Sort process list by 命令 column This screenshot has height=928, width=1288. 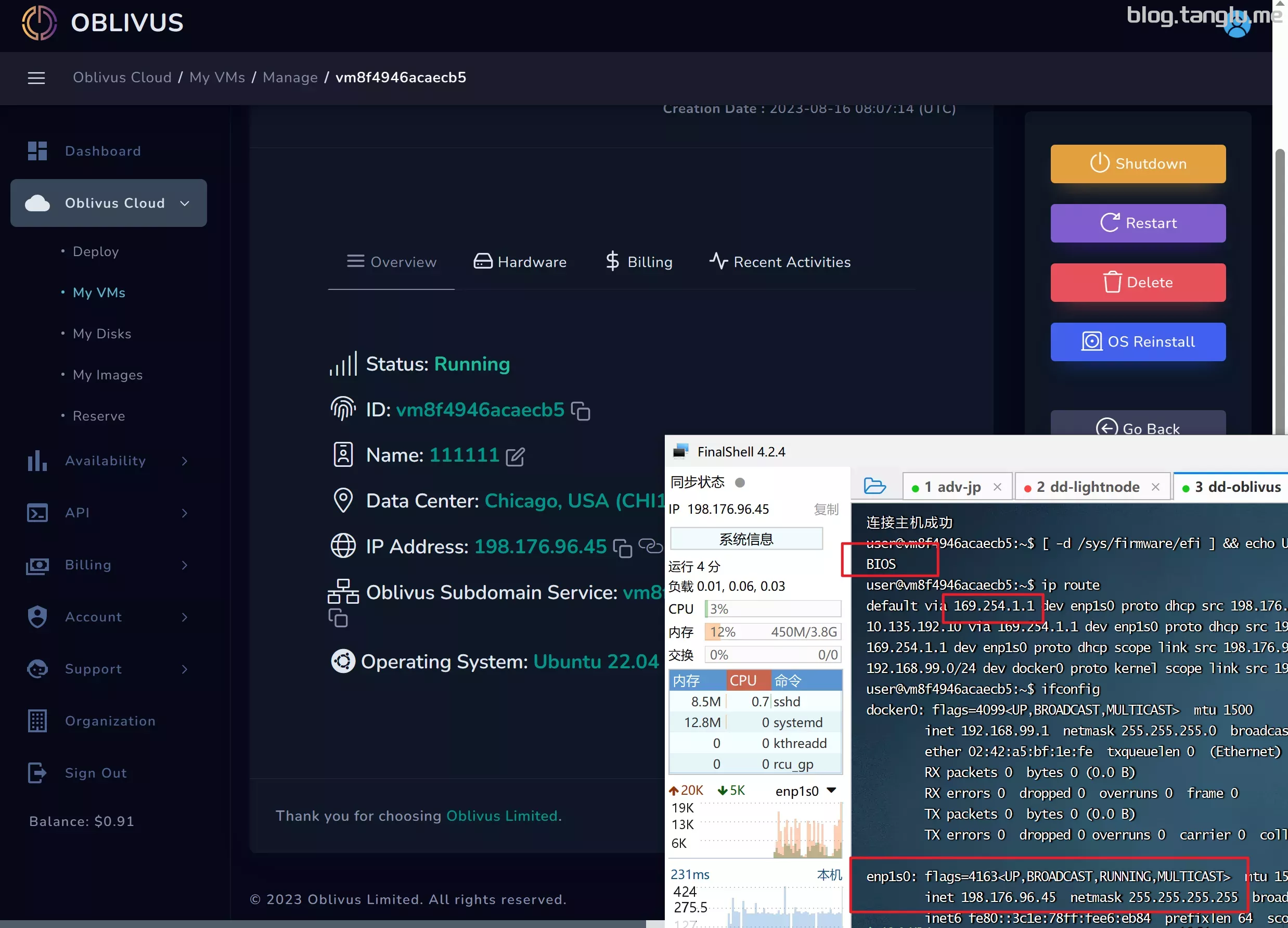click(x=806, y=680)
